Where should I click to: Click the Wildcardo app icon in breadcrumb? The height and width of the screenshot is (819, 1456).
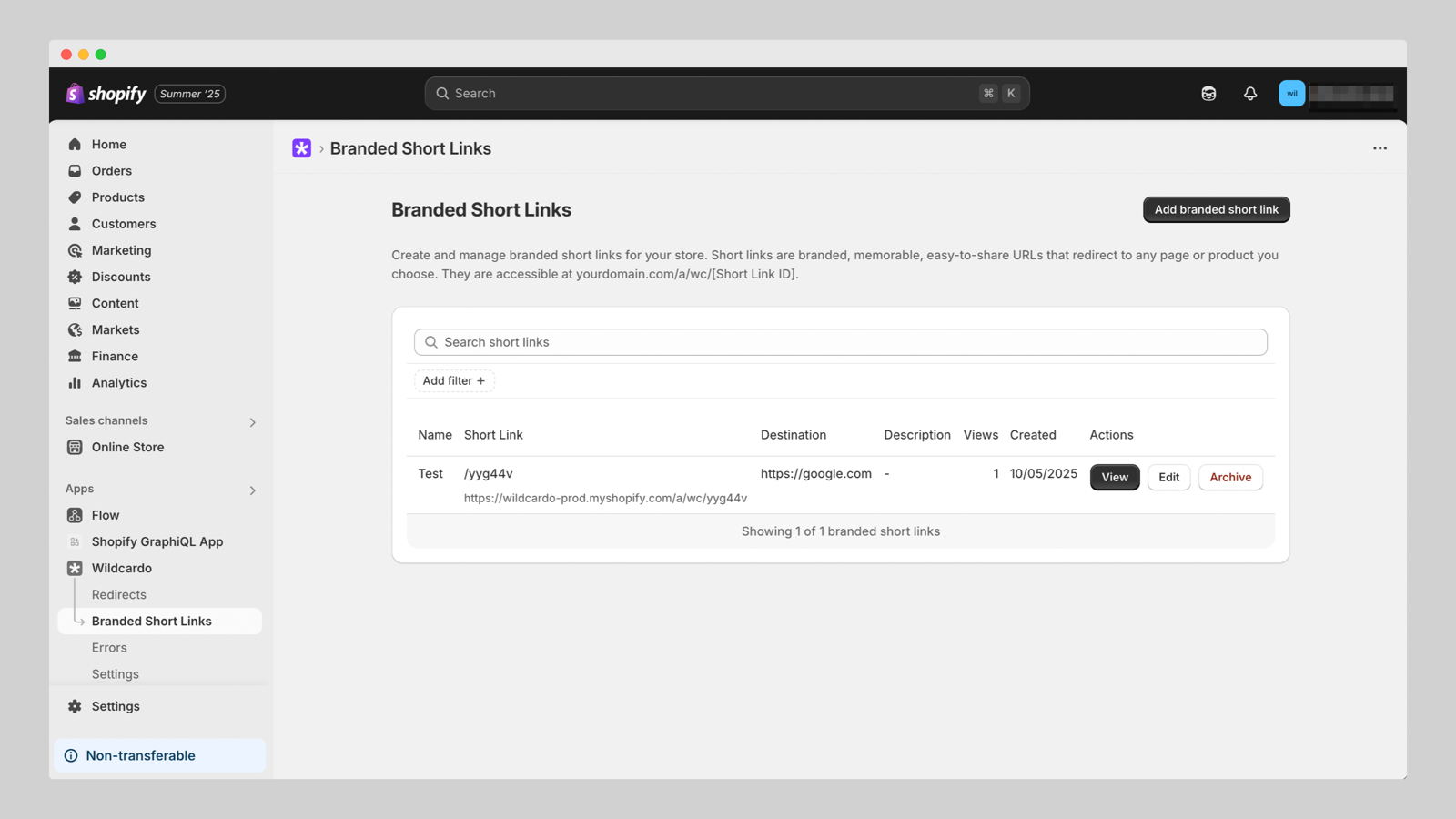[301, 148]
